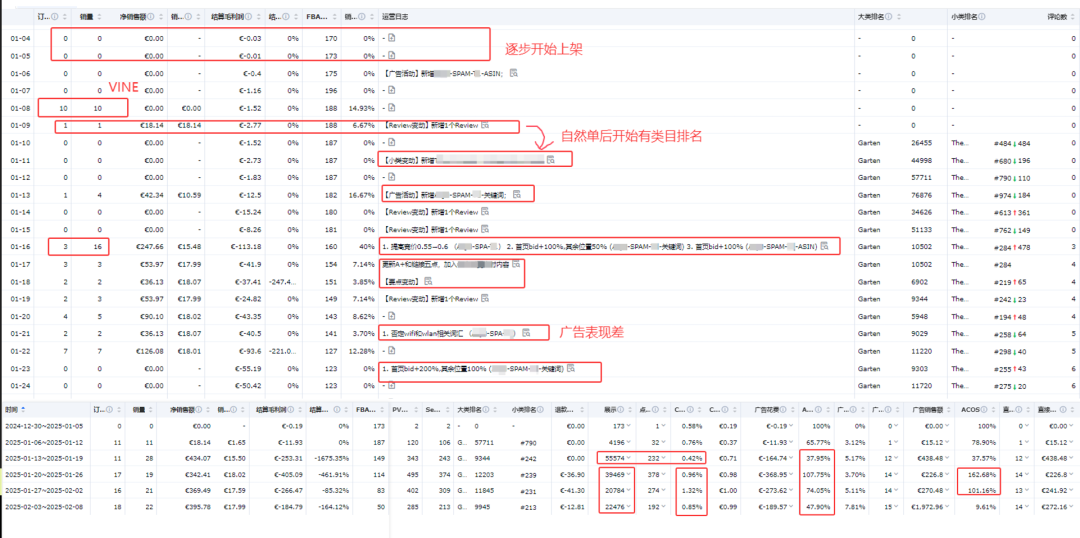Click the 运营日志 column header
The height and width of the screenshot is (538, 1080).
[x=393, y=16]
